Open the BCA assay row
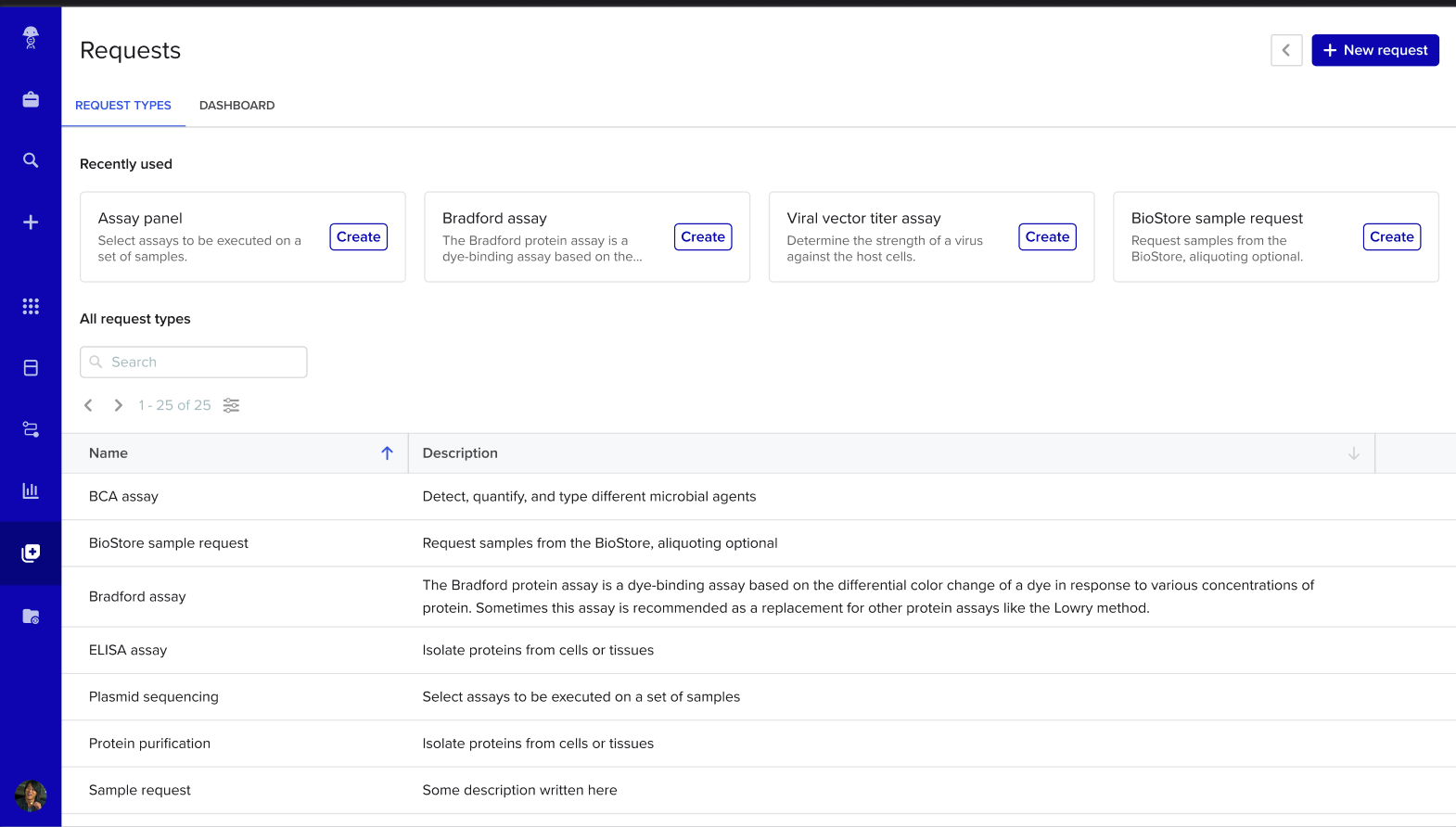The height and width of the screenshot is (827, 1456). pos(759,497)
